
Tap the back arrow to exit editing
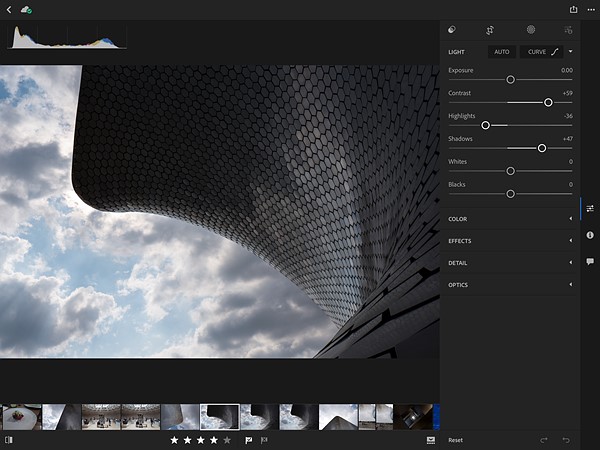point(9,9)
